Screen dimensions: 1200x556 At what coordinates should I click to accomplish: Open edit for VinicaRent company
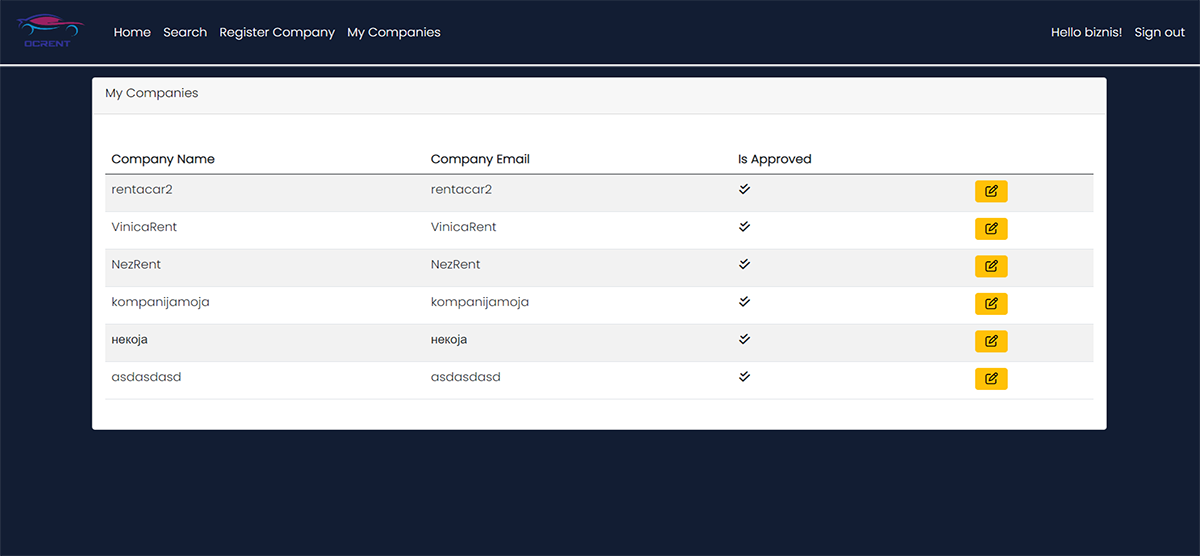tap(990, 229)
